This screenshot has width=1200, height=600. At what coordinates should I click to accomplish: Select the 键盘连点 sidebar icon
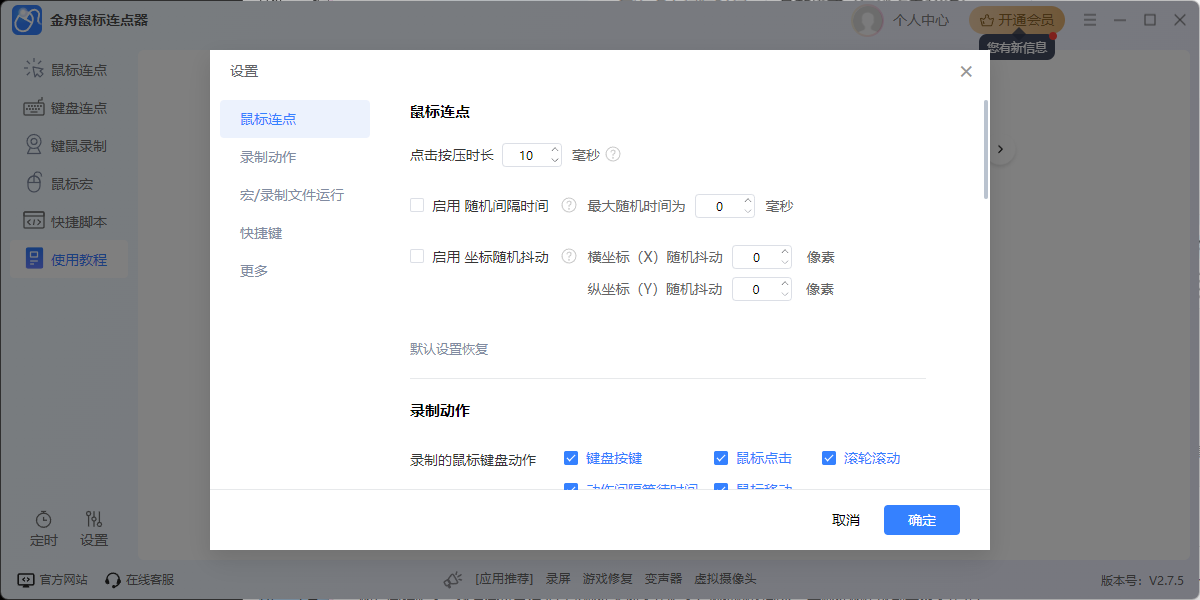tap(66, 107)
